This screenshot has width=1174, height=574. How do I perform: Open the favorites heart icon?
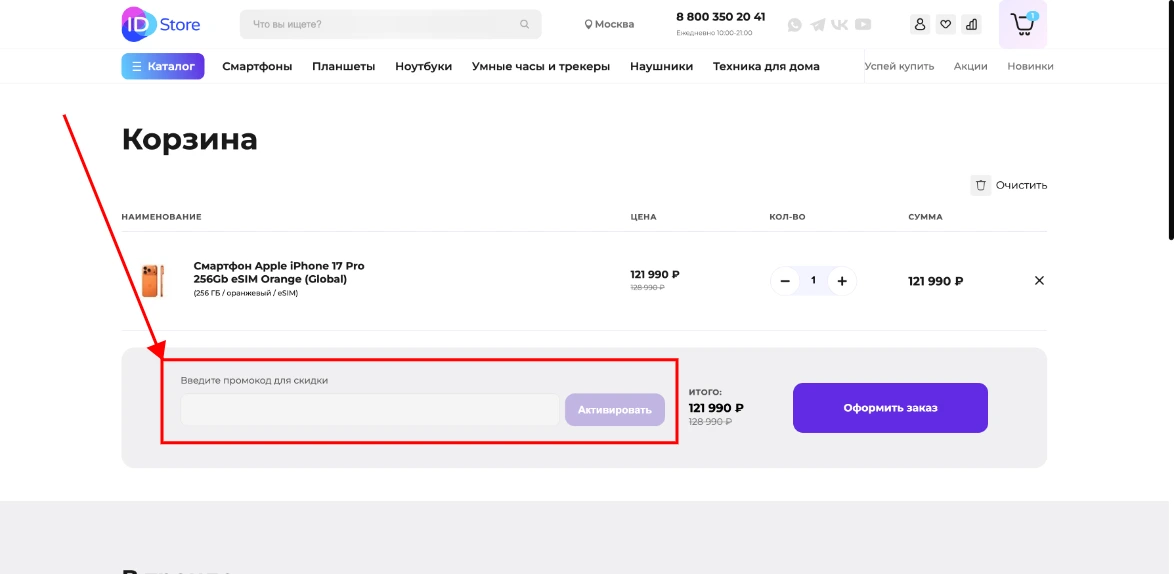click(x=946, y=24)
